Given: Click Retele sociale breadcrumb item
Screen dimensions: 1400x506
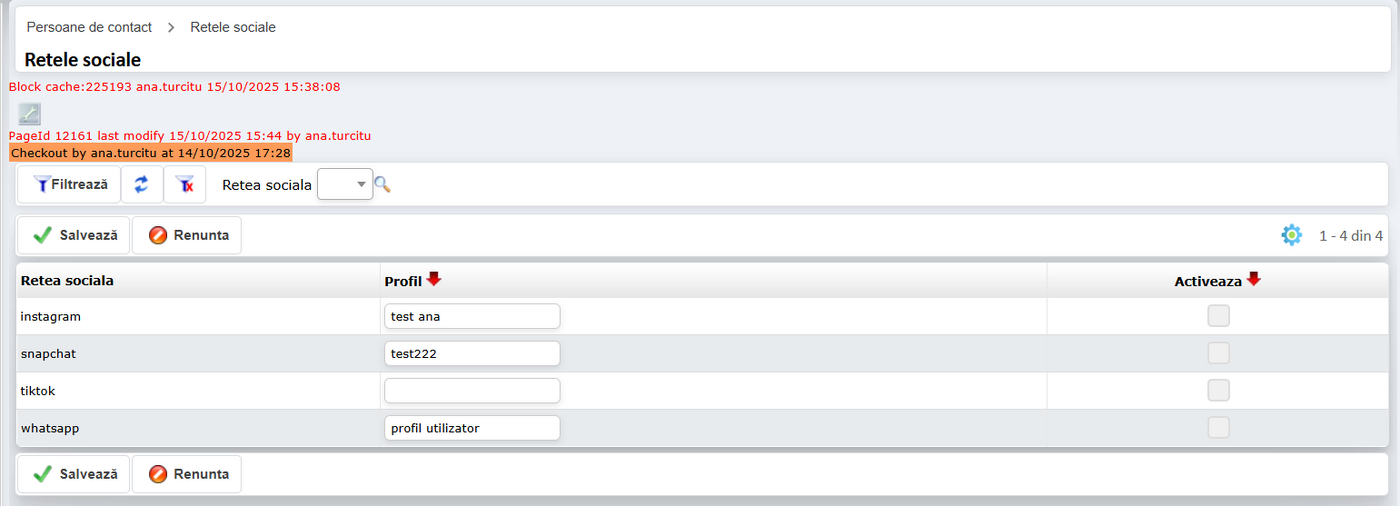Looking at the screenshot, I should coord(233,27).
